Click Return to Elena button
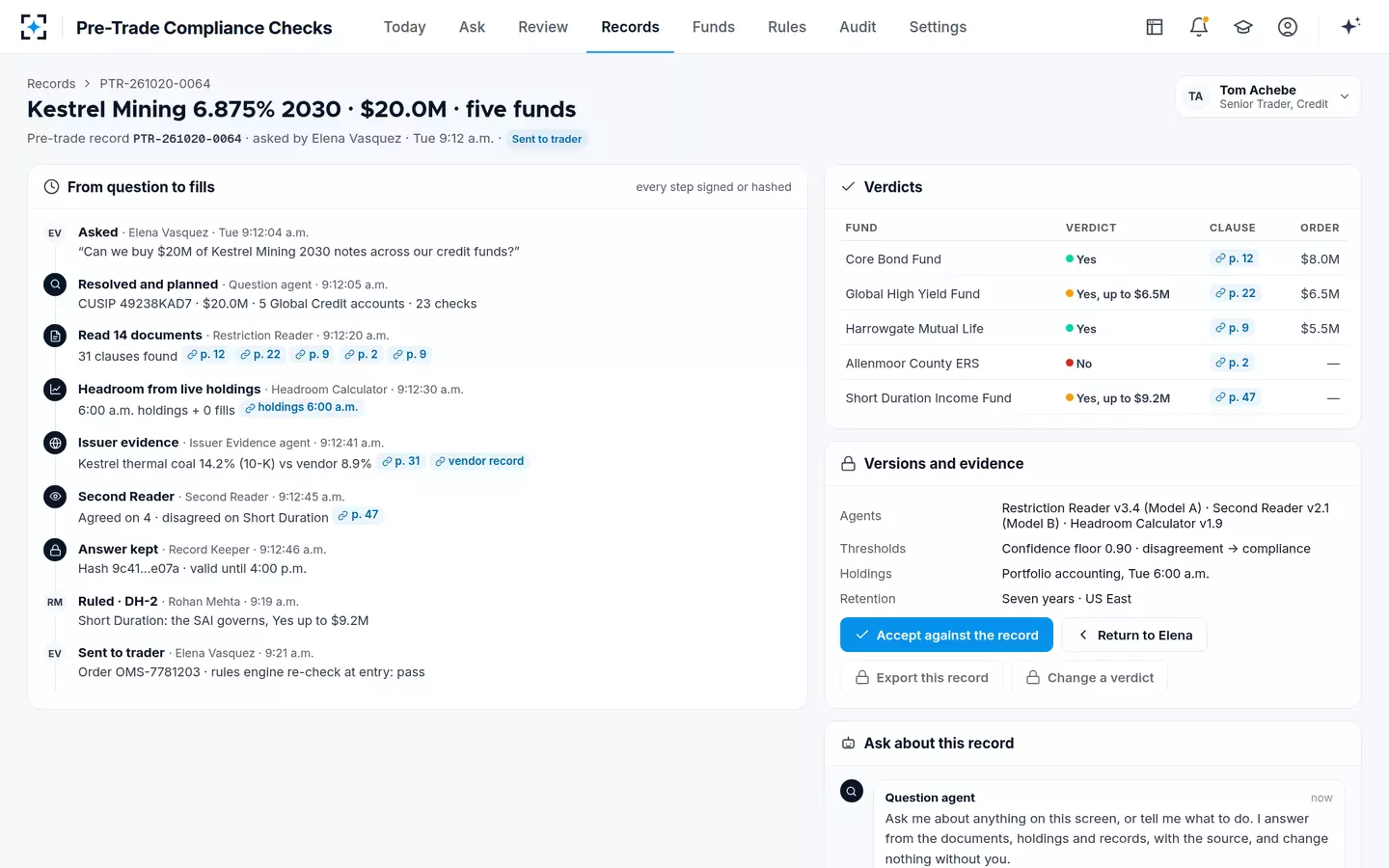 click(1134, 636)
